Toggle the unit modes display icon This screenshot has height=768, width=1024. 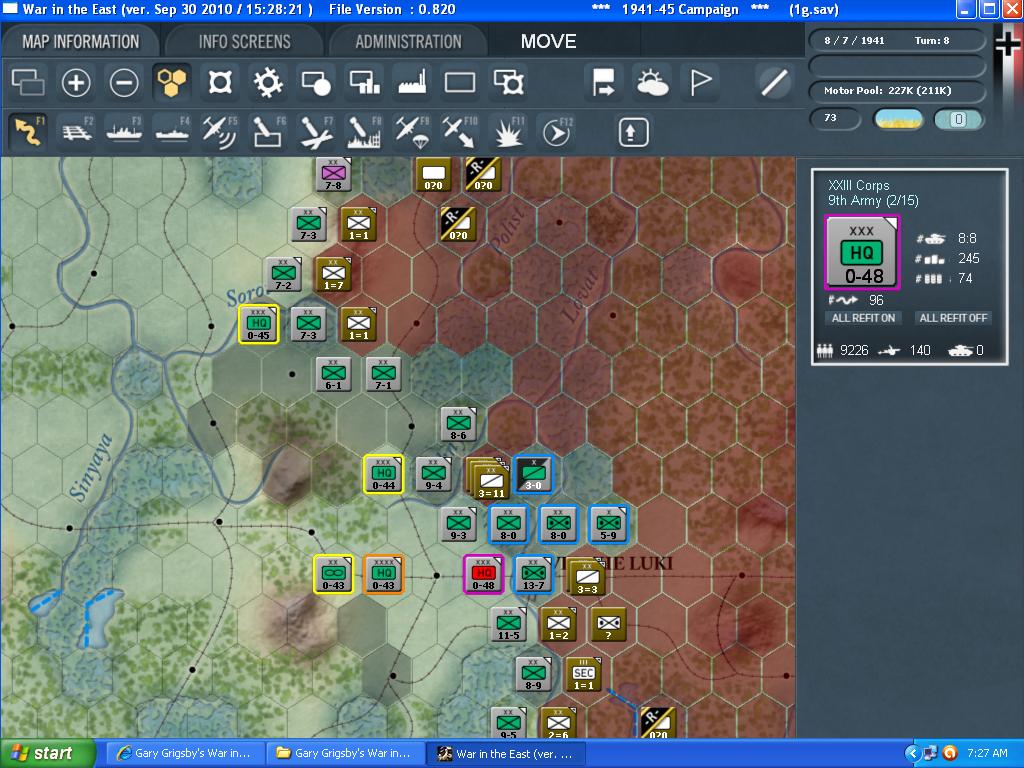point(316,83)
